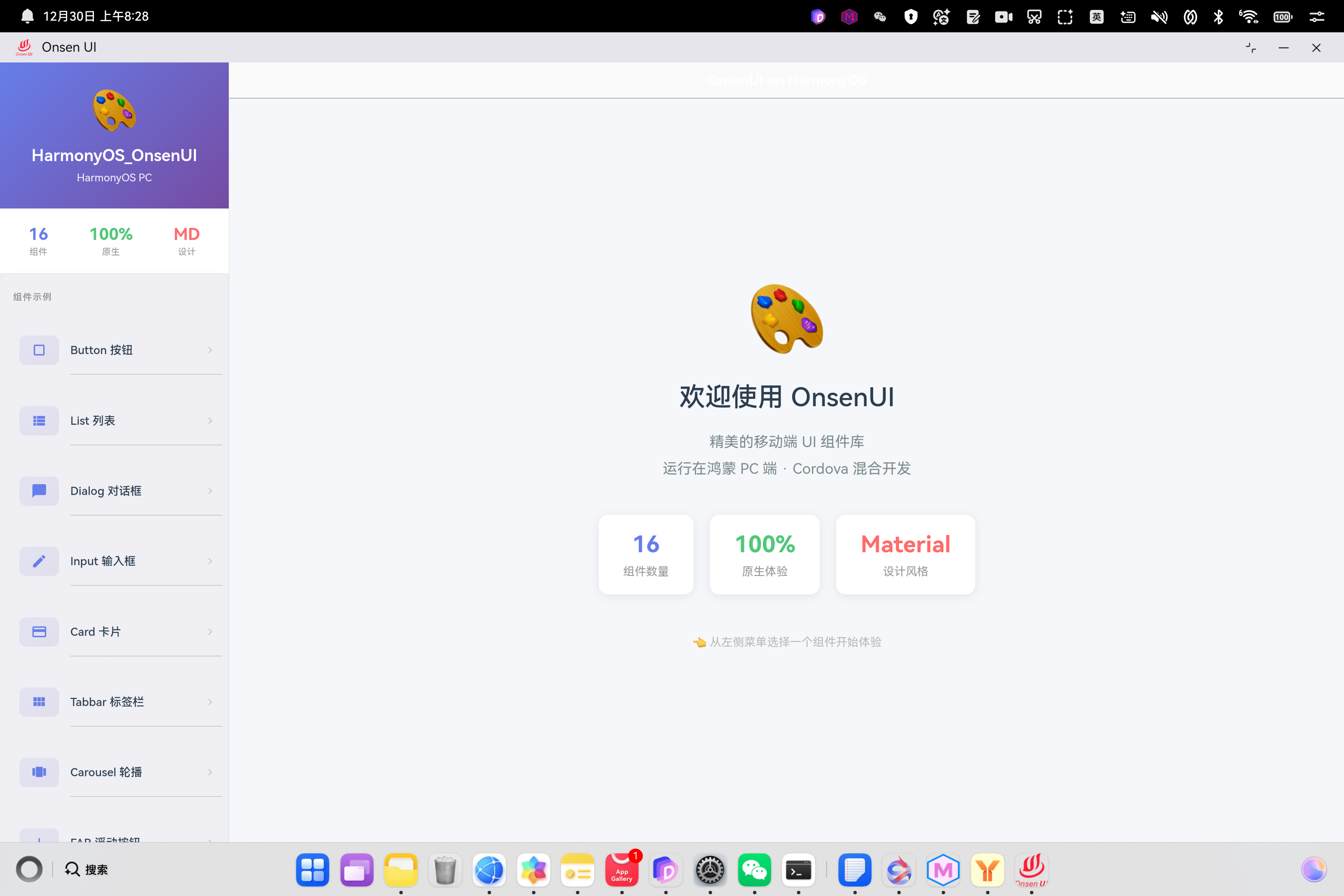The width and height of the screenshot is (1344, 896).
Task: Select the Tabbar 标签栏 menu entry
Action: point(106,702)
